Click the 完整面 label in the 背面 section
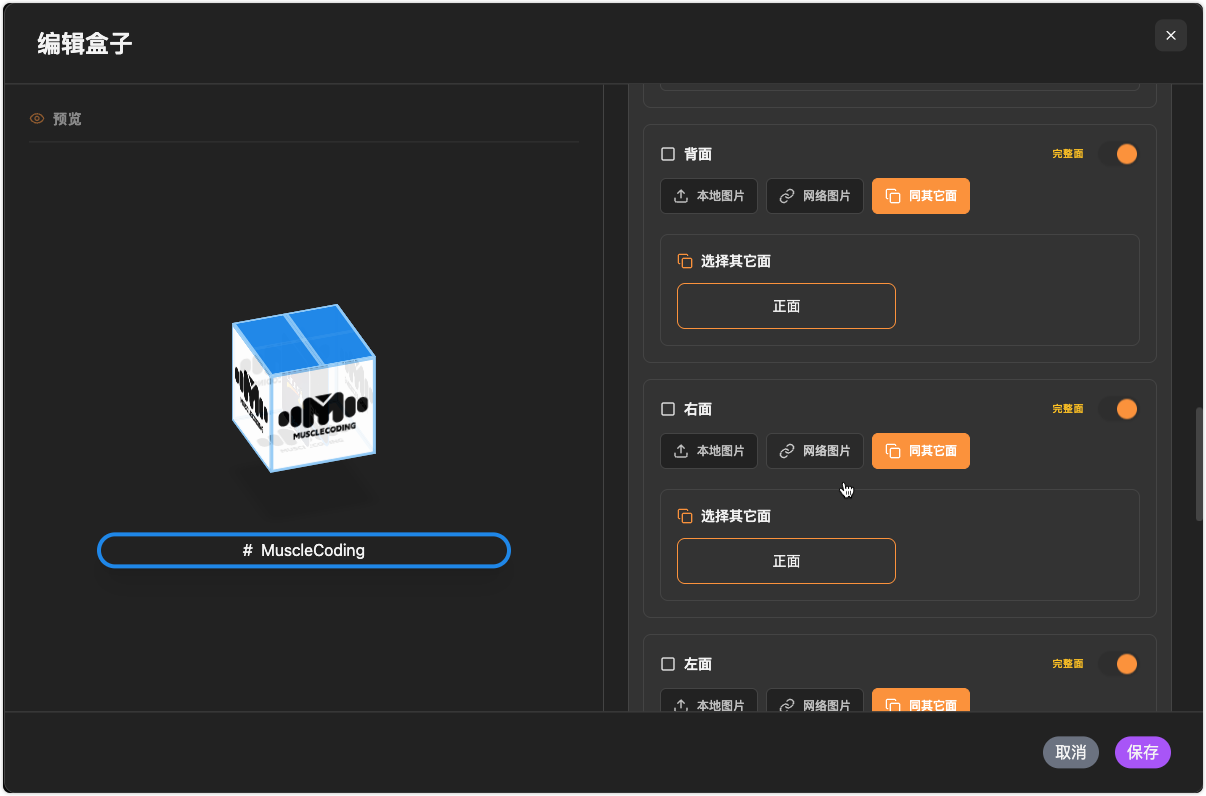Screen dimensions: 1206x796 tap(1067, 154)
